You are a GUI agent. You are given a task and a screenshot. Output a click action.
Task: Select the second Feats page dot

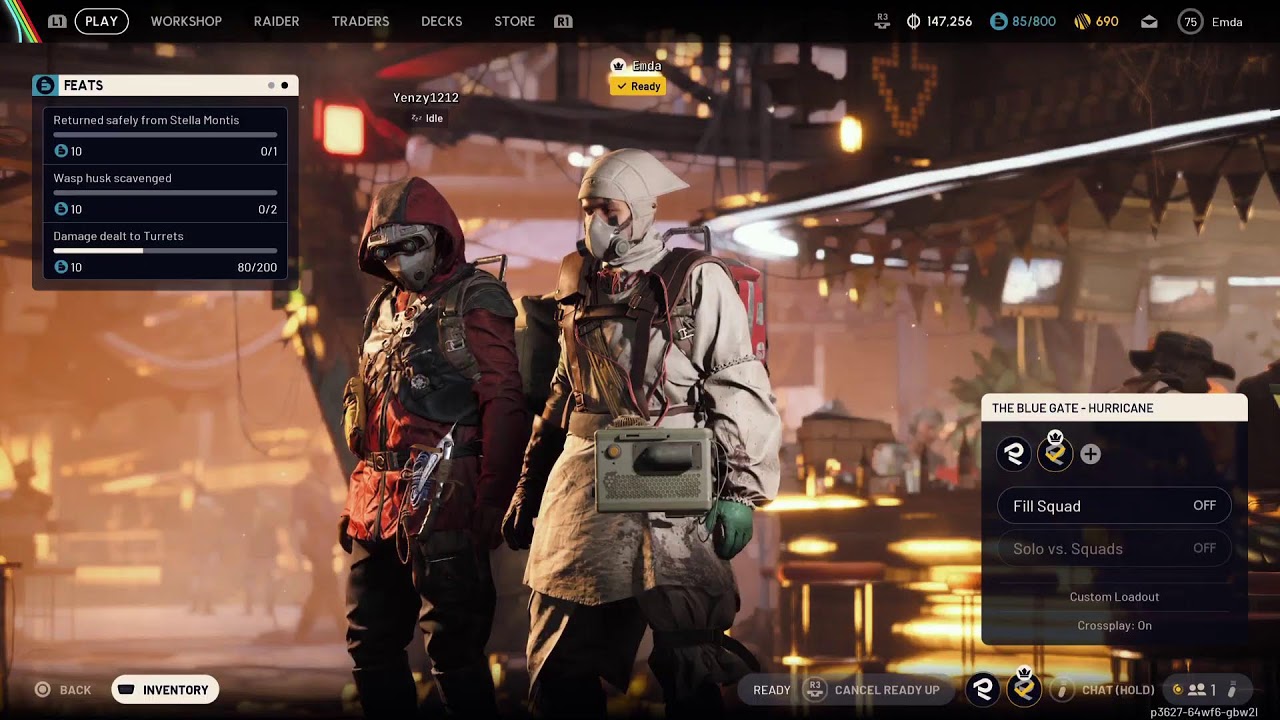tap(285, 85)
